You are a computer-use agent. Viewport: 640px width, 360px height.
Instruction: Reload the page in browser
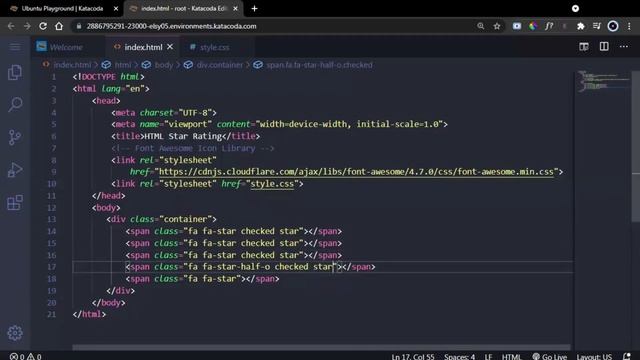43,26
